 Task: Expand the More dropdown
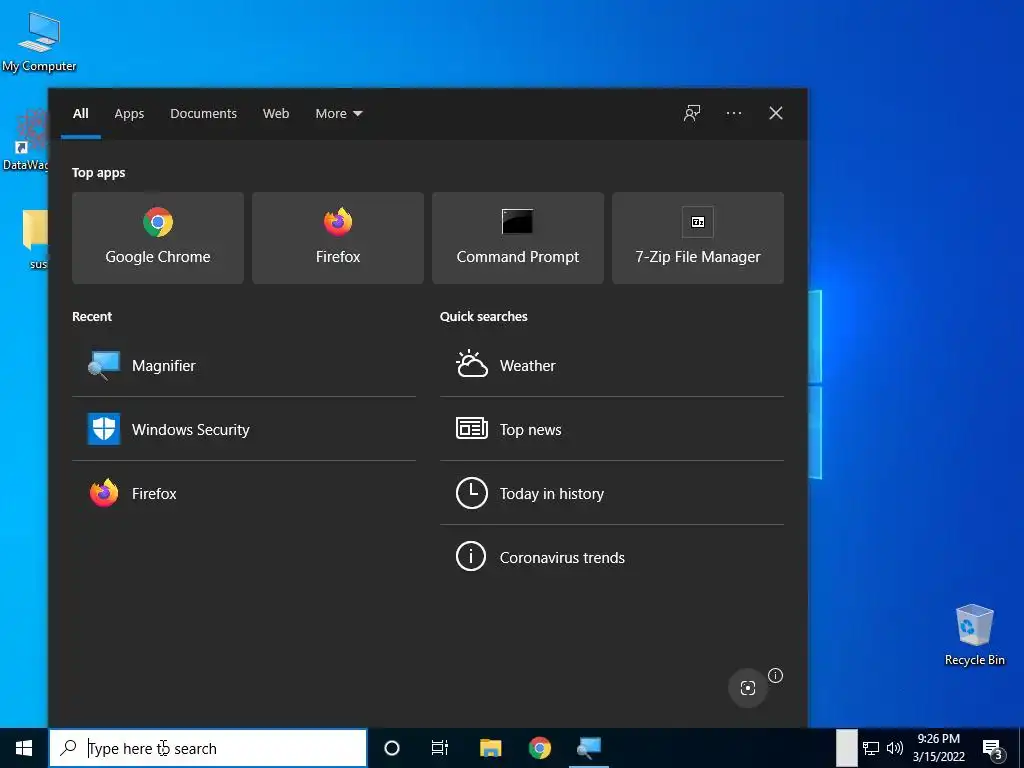(338, 114)
